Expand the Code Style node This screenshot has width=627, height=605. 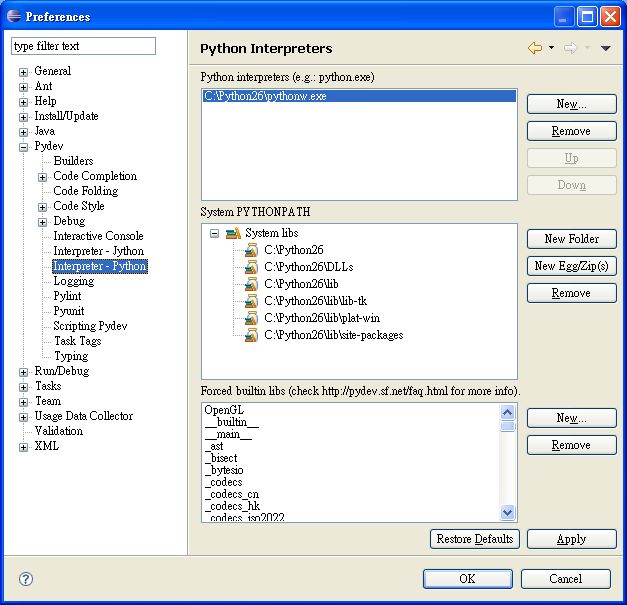coord(42,207)
